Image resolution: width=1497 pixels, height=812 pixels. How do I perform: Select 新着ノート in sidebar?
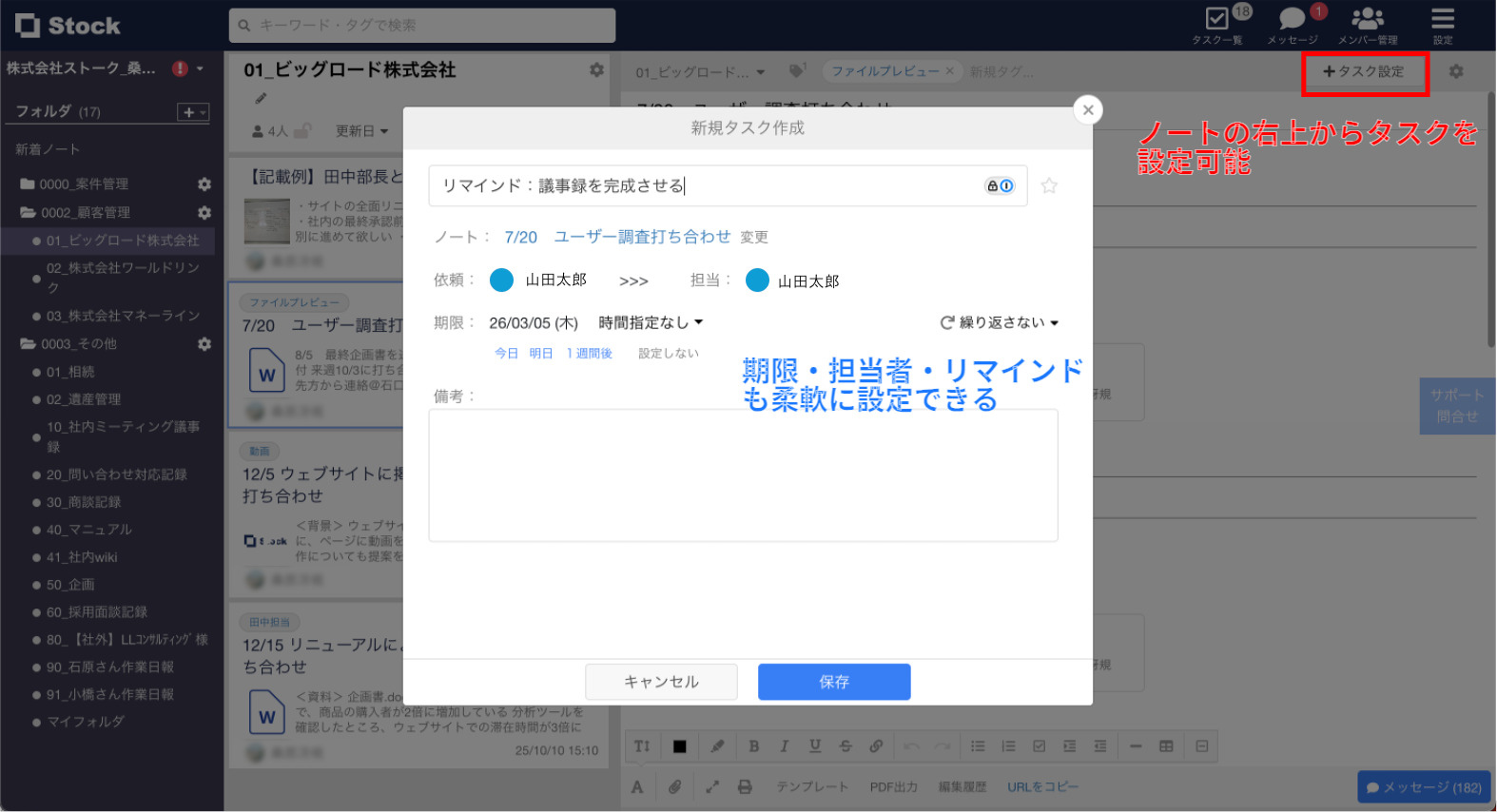click(x=48, y=149)
